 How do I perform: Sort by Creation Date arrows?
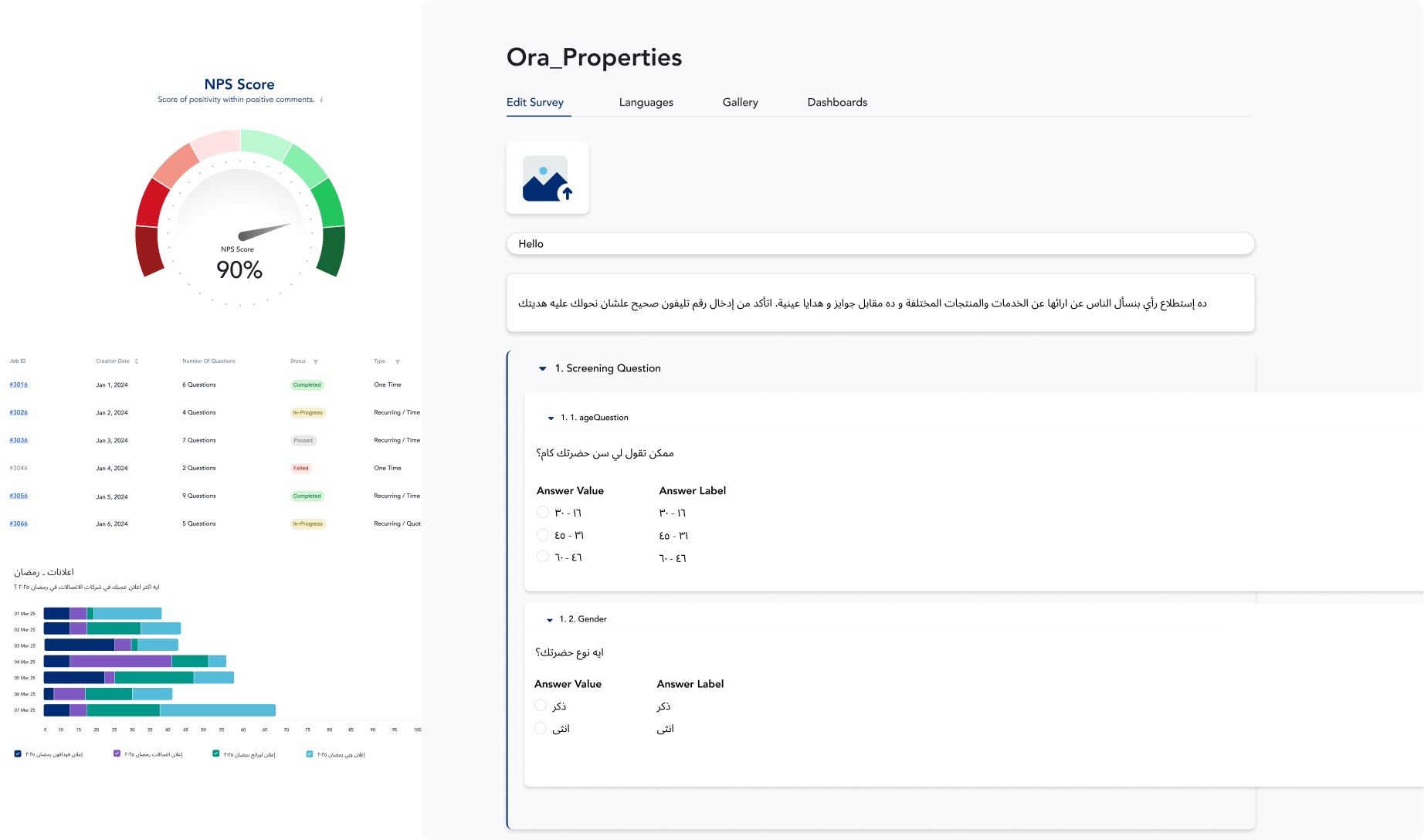(x=137, y=361)
